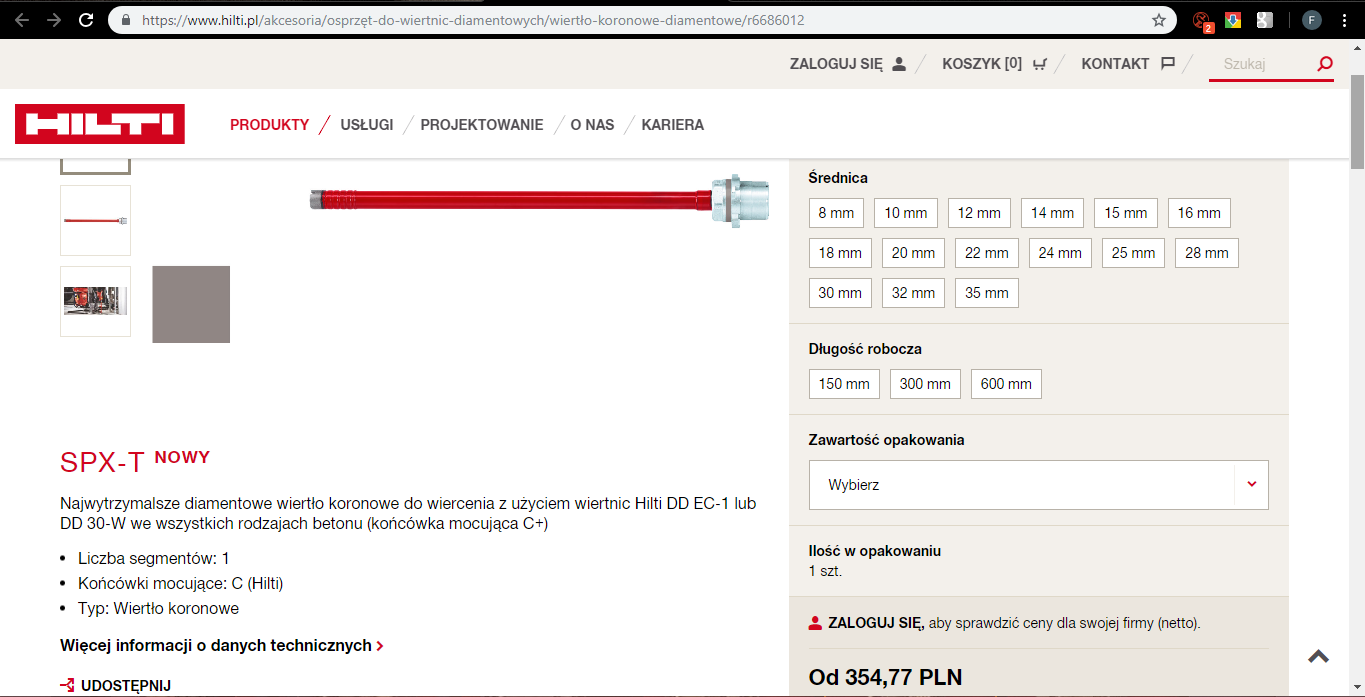Select diameter 20 mm

[913, 253]
